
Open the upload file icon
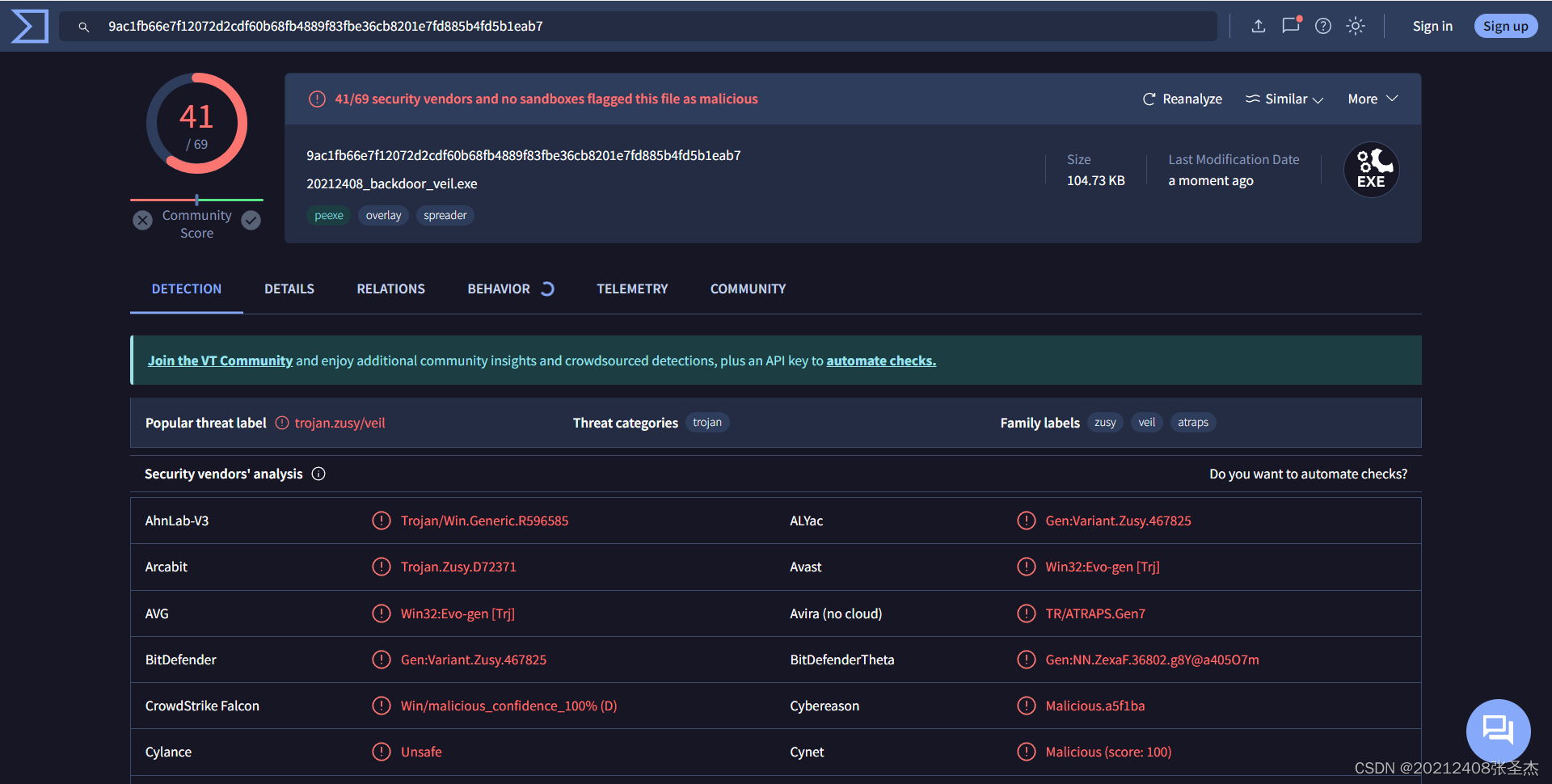coord(1259,26)
